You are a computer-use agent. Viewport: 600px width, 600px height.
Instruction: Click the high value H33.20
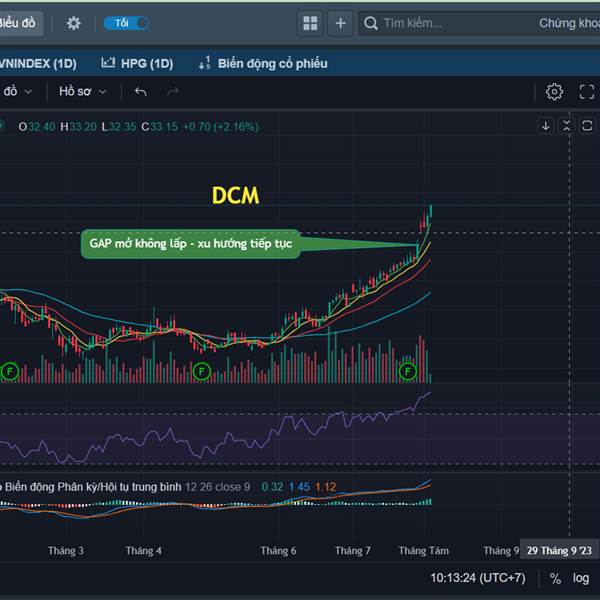(78, 127)
